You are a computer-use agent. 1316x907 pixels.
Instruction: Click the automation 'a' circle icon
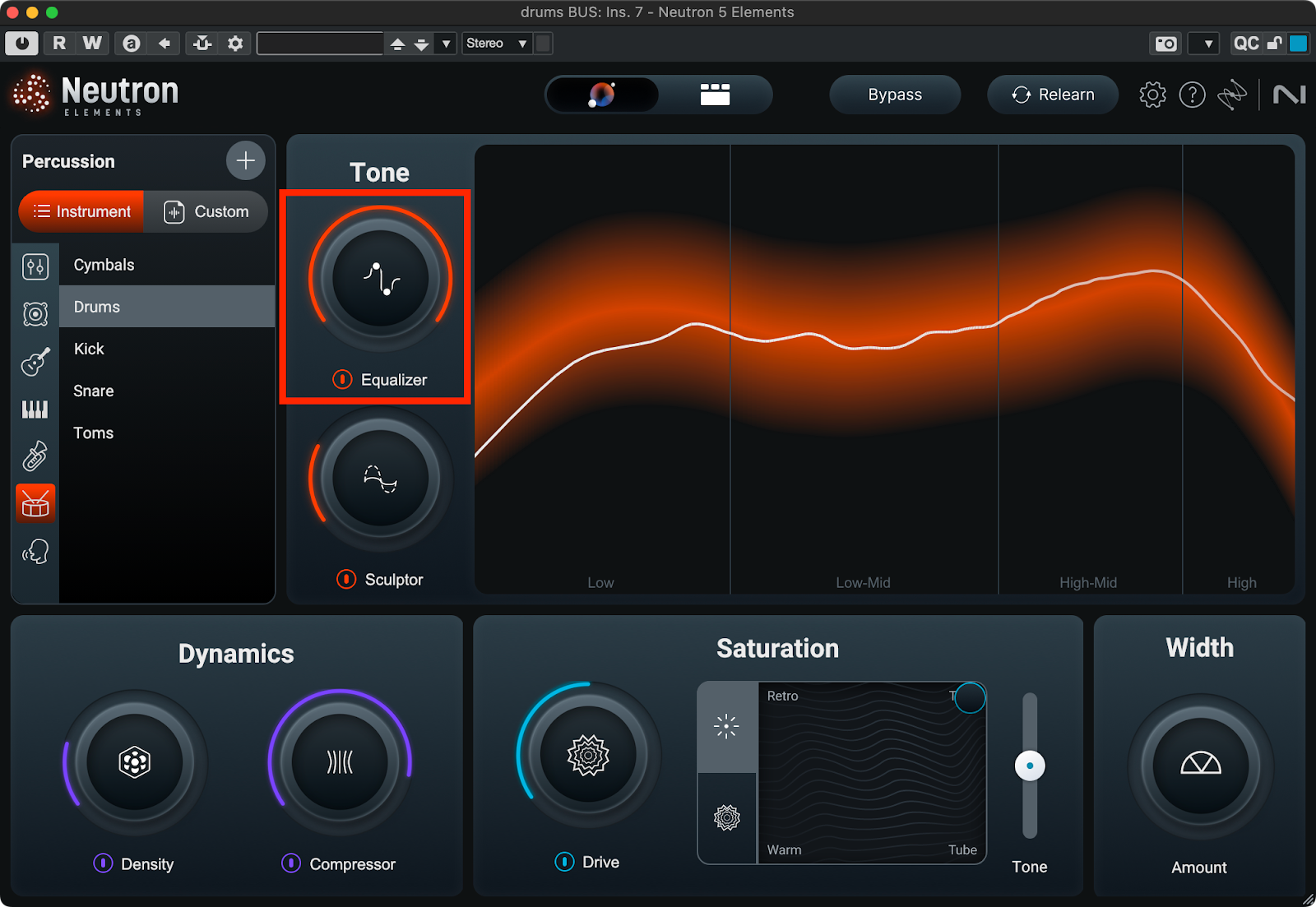coord(131,44)
